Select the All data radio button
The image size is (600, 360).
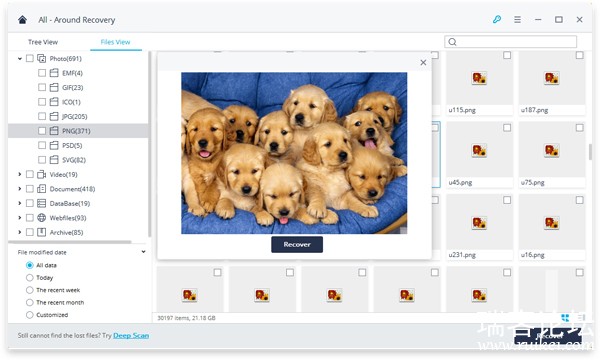coord(29,265)
